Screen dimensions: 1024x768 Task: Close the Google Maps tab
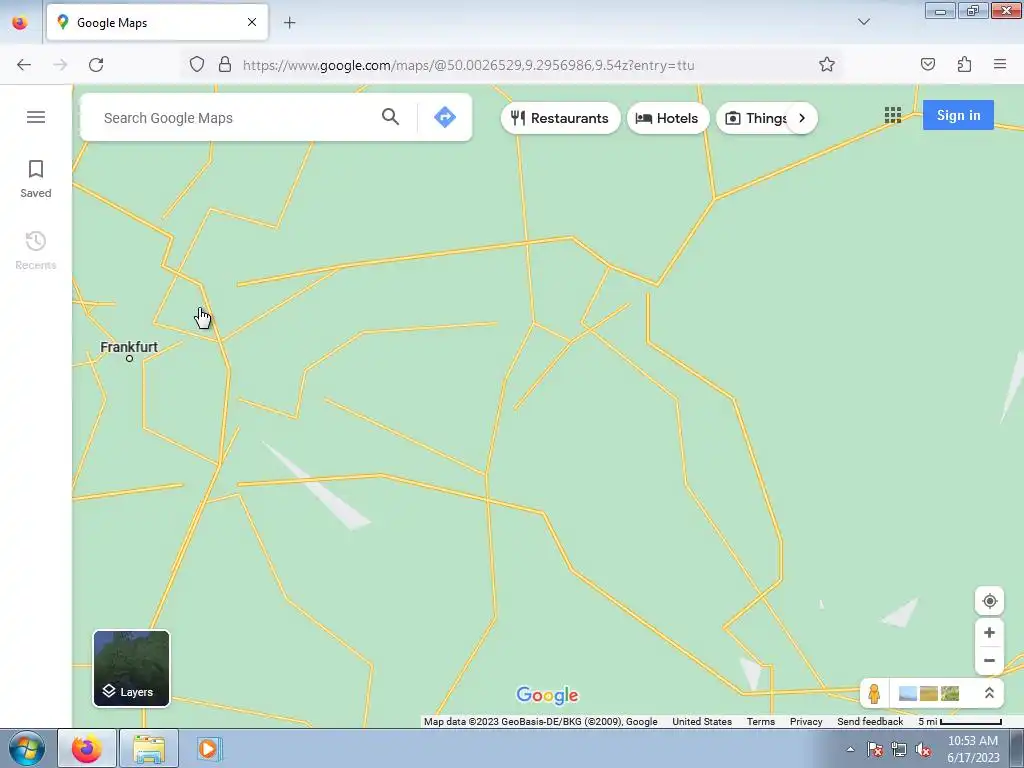tap(251, 22)
